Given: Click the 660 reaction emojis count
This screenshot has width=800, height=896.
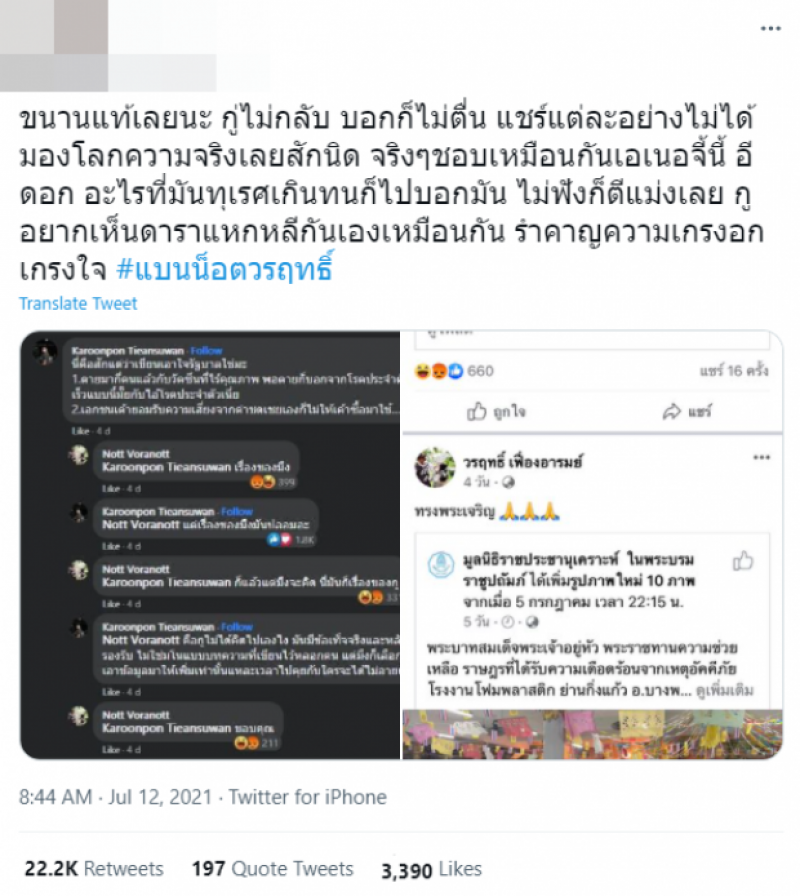Looking at the screenshot, I should (454, 371).
